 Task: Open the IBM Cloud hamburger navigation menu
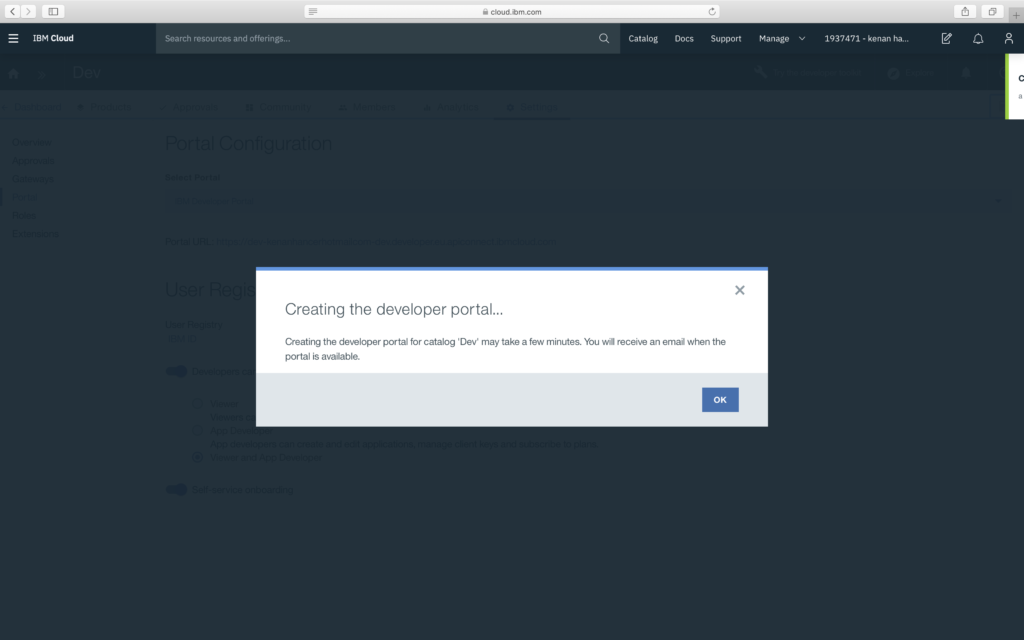(13, 38)
